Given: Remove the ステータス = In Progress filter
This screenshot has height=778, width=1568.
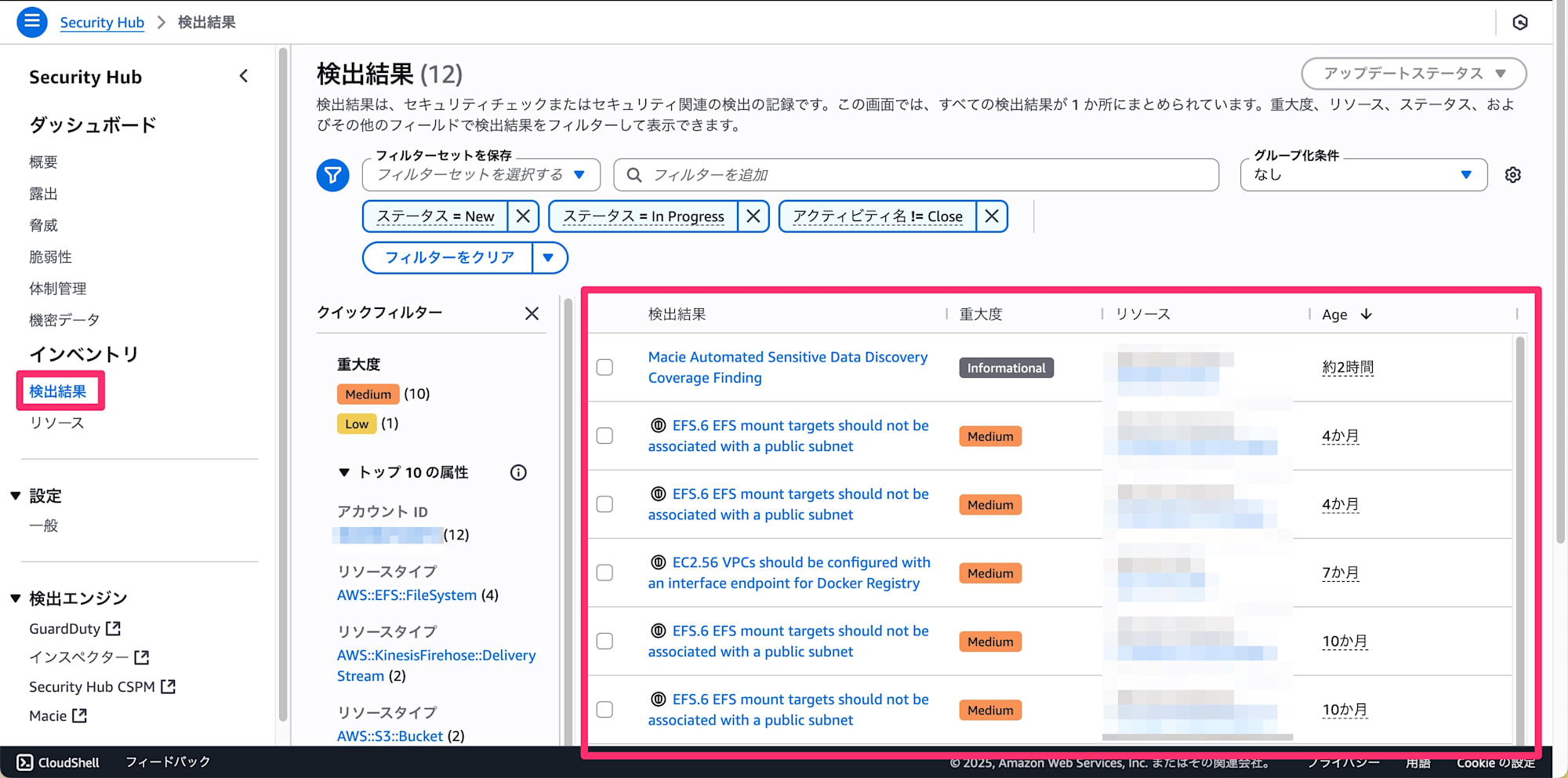Looking at the screenshot, I should (x=753, y=216).
